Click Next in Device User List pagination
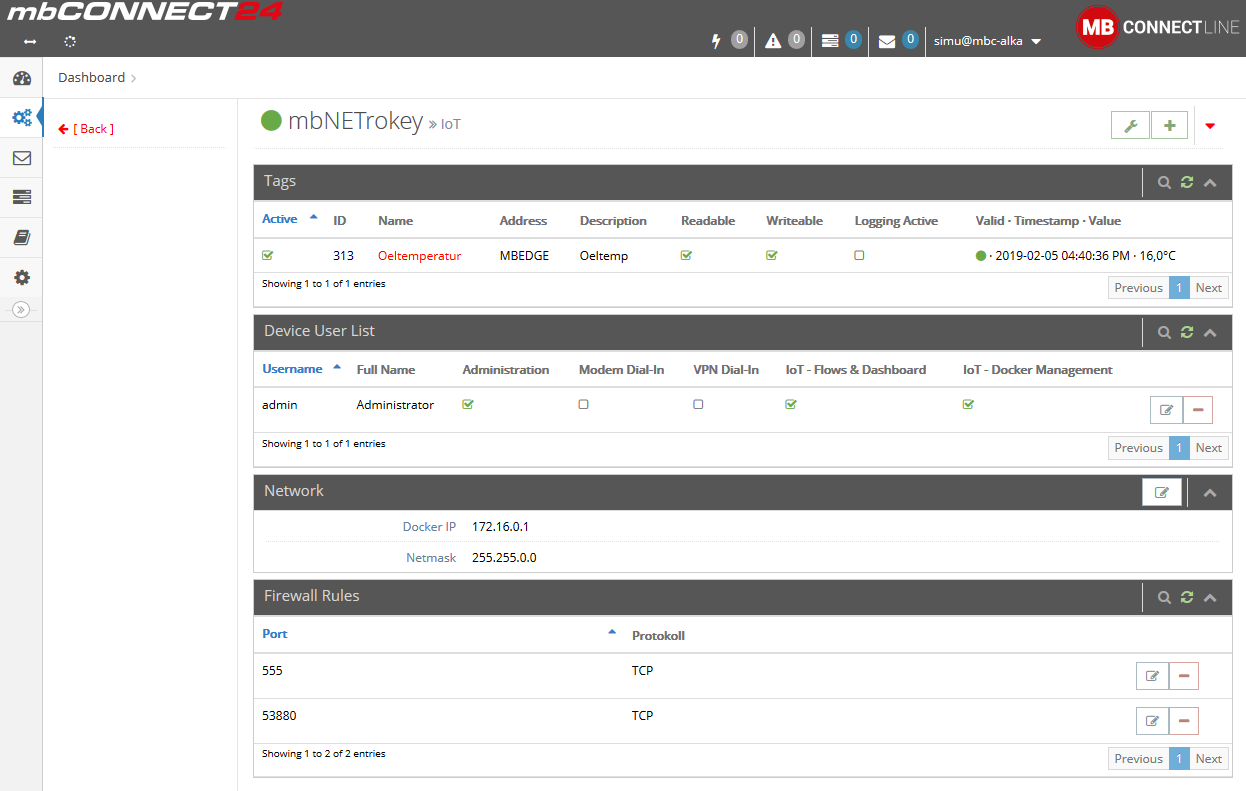 1209,448
